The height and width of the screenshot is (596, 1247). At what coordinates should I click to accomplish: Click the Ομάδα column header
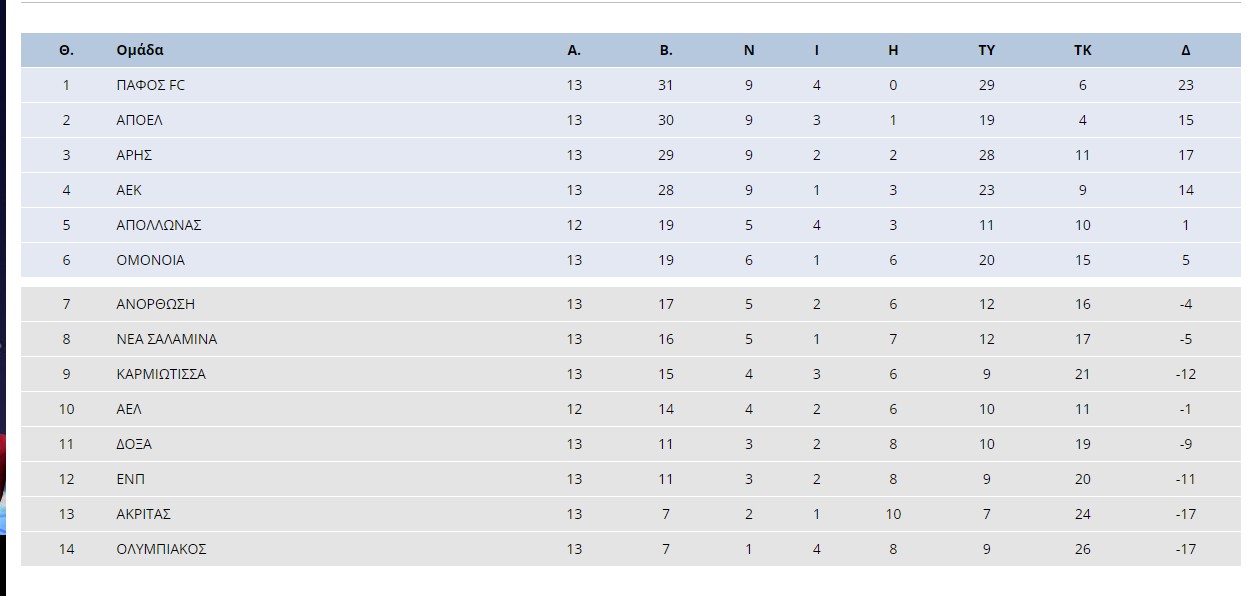(x=140, y=50)
